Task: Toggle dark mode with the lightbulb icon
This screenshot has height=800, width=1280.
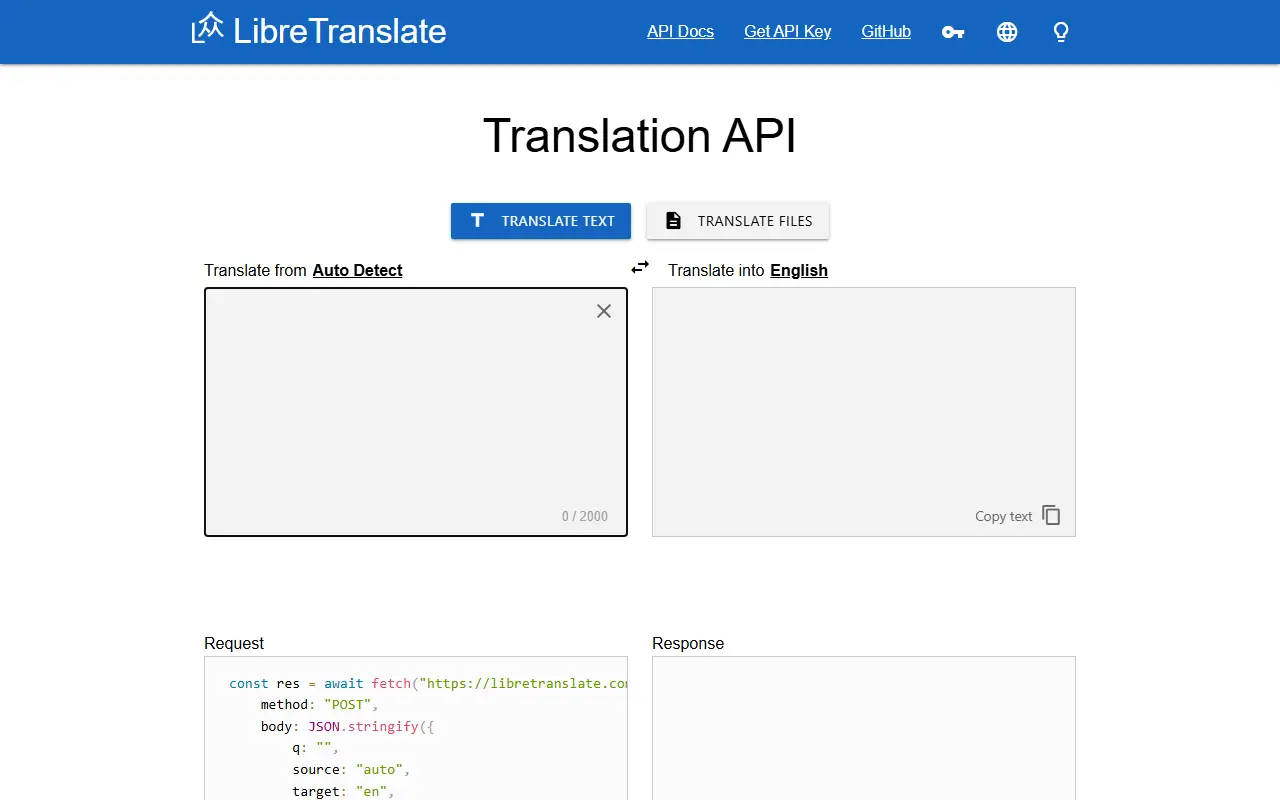Action: pyautogui.click(x=1061, y=32)
